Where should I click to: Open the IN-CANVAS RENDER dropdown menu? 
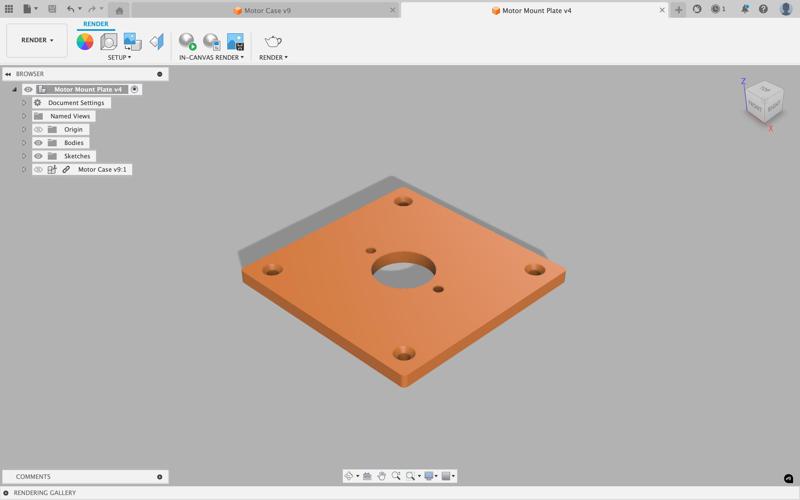click(211, 58)
